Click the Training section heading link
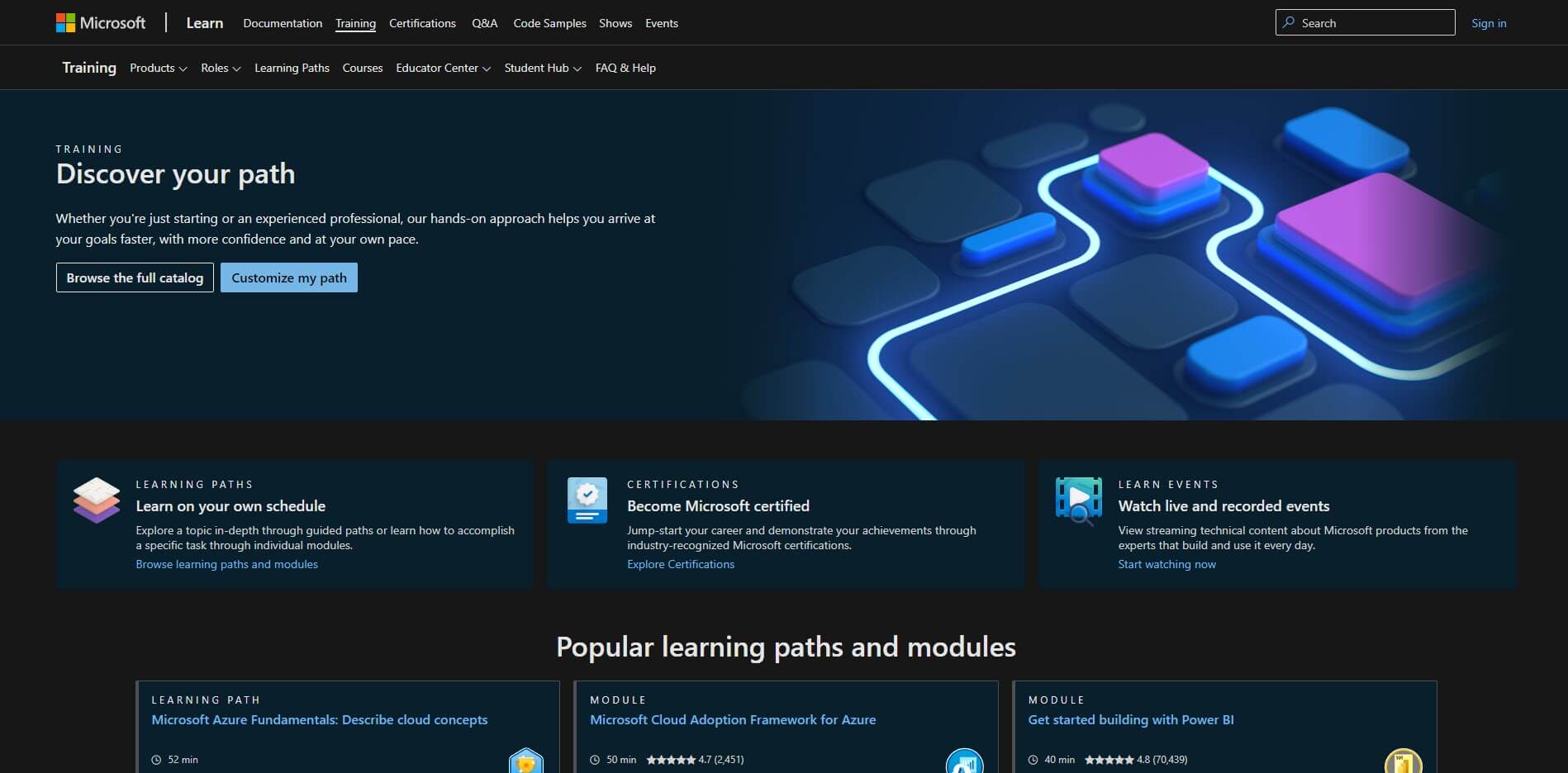The height and width of the screenshot is (773, 1568). pyautogui.click(x=89, y=68)
